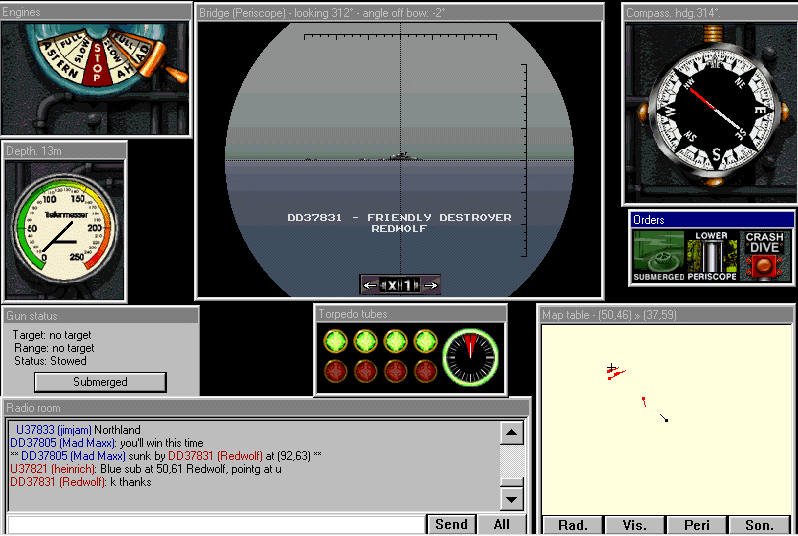Click the 'Range: no target' line
This screenshot has width=798, height=536.
54,348
